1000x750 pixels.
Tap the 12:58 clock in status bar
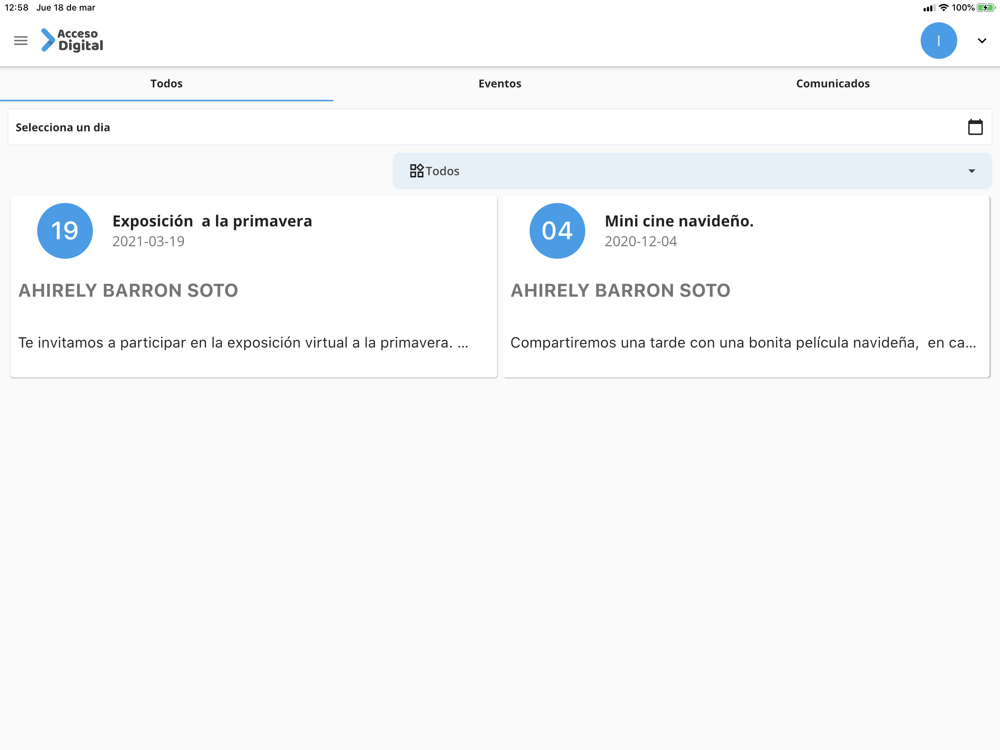pyautogui.click(x=17, y=8)
